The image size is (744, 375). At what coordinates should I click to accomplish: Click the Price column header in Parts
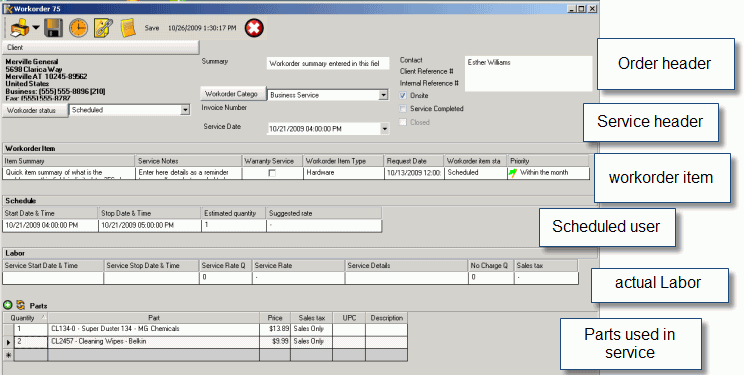tap(275, 318)
